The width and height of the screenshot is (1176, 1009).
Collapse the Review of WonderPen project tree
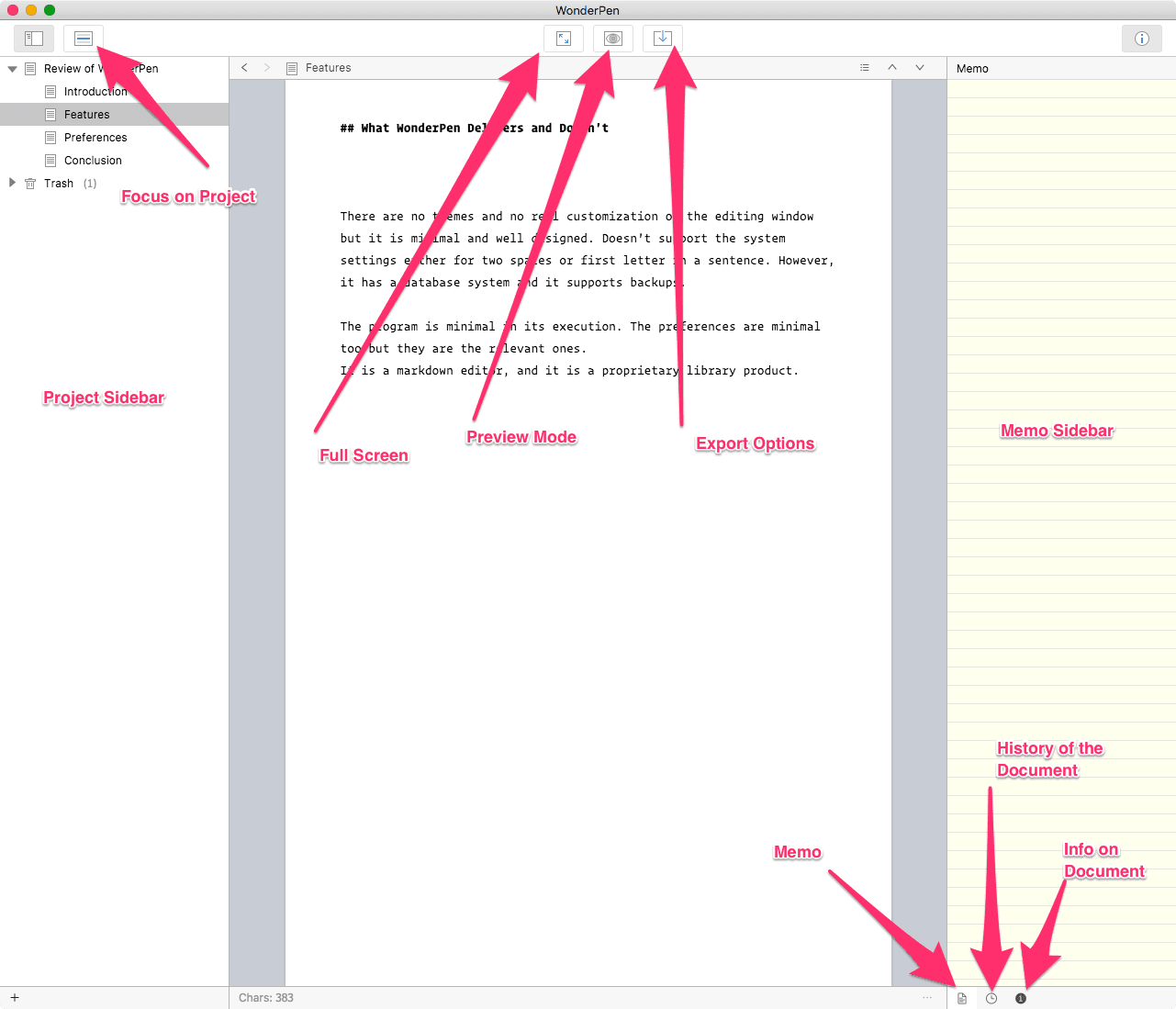12,69
